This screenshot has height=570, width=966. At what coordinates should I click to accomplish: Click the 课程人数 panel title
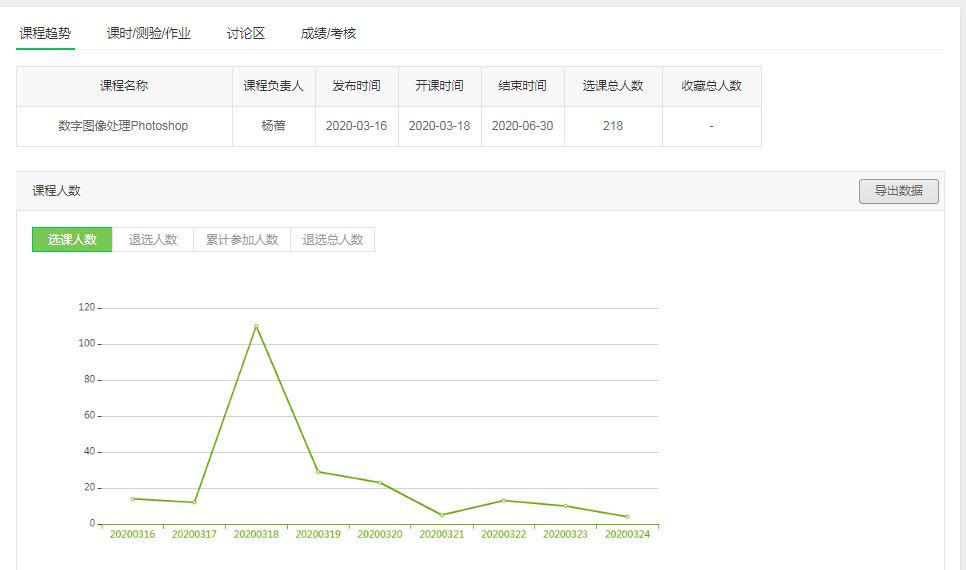(x=57, y=191)
